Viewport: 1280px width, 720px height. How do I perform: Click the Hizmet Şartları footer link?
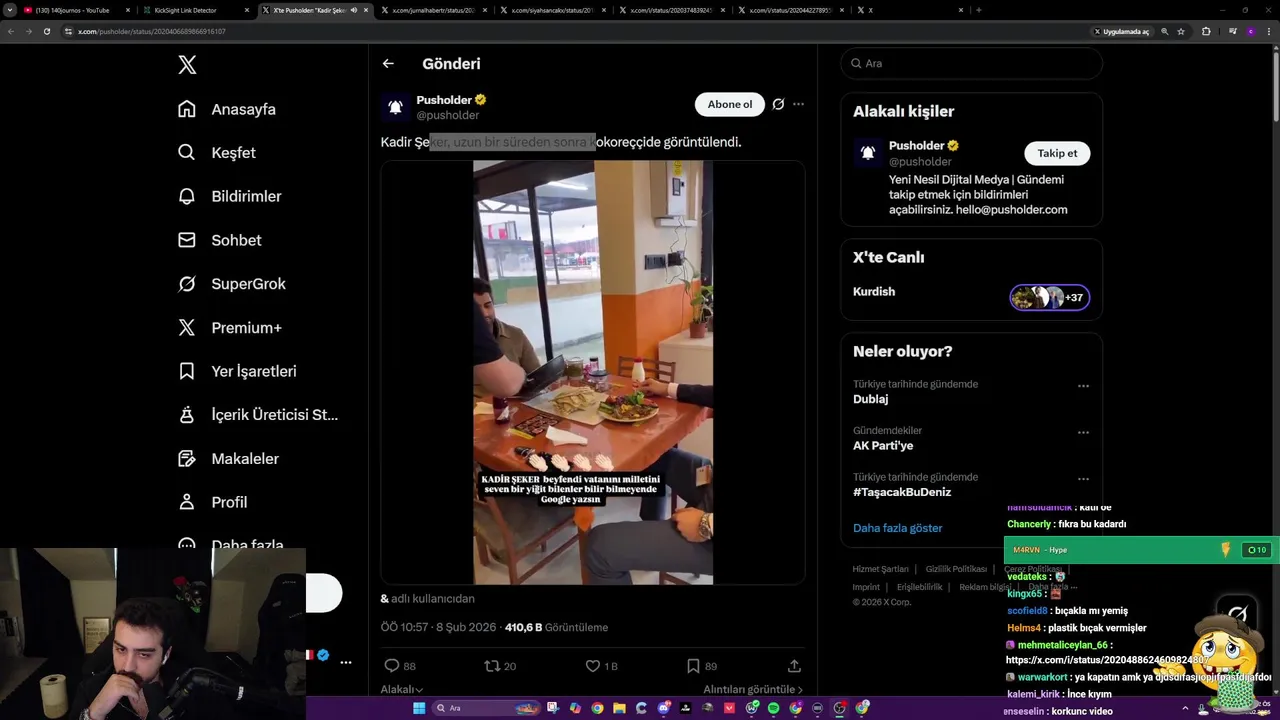tap(880, 569)
